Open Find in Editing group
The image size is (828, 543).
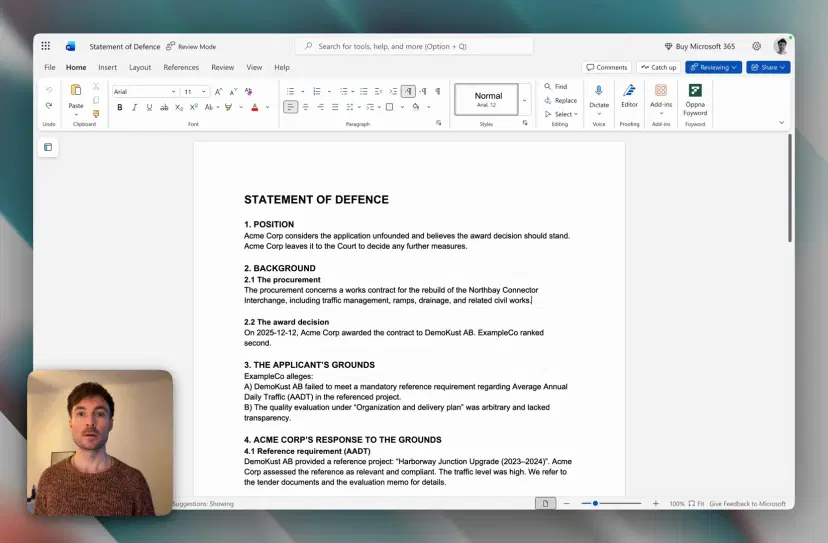556,86
